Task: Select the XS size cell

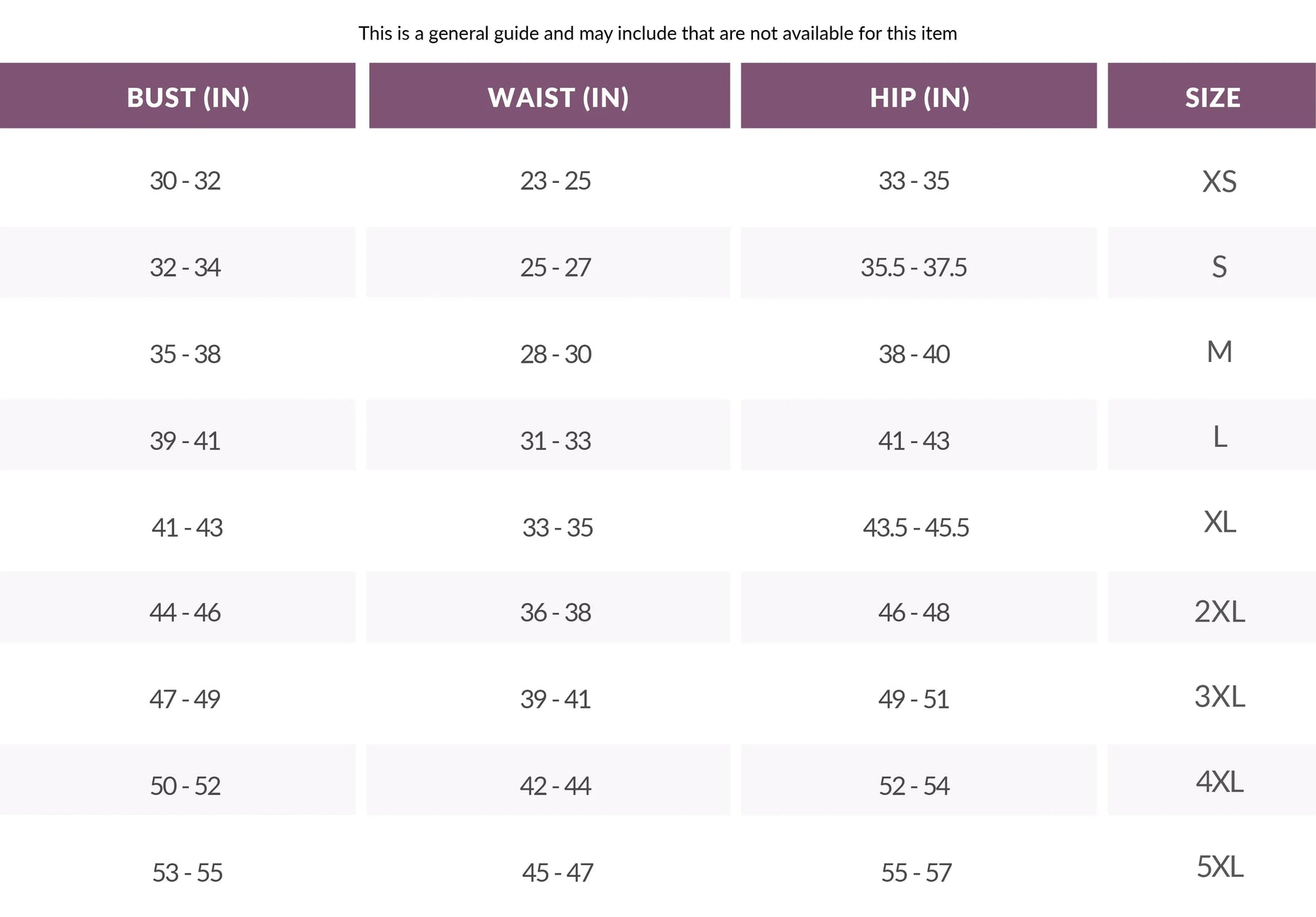Action: [1219, 181]
